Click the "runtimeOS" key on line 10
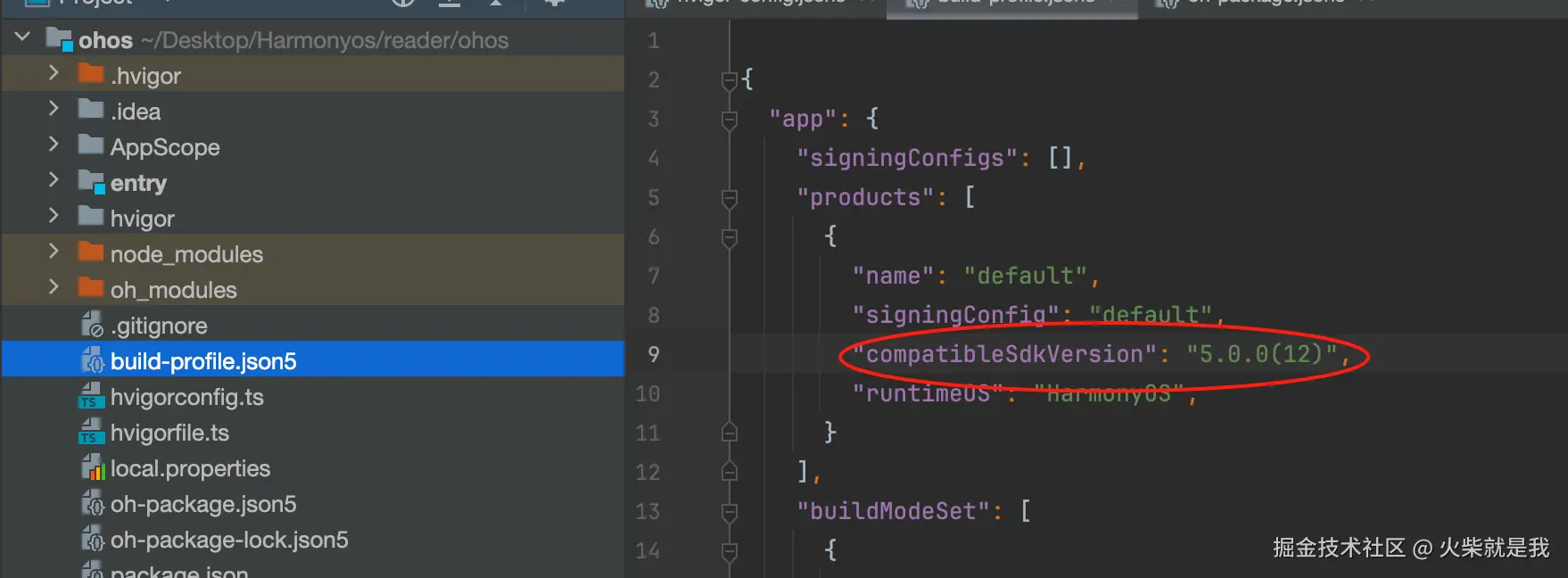Viewport: 1568px width, 578px height. [928, 393]
